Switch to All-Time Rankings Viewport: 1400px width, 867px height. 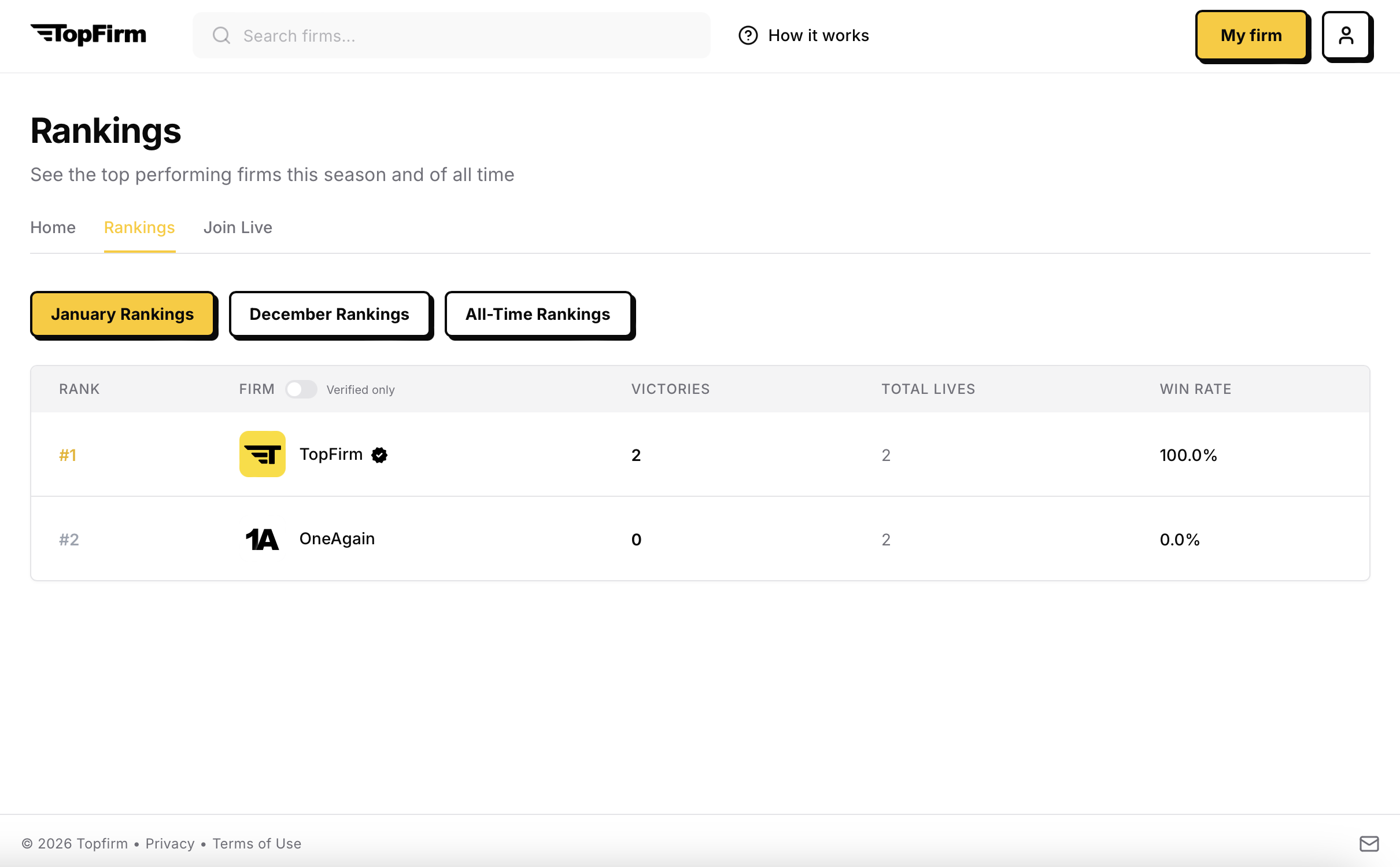[537, 314]
